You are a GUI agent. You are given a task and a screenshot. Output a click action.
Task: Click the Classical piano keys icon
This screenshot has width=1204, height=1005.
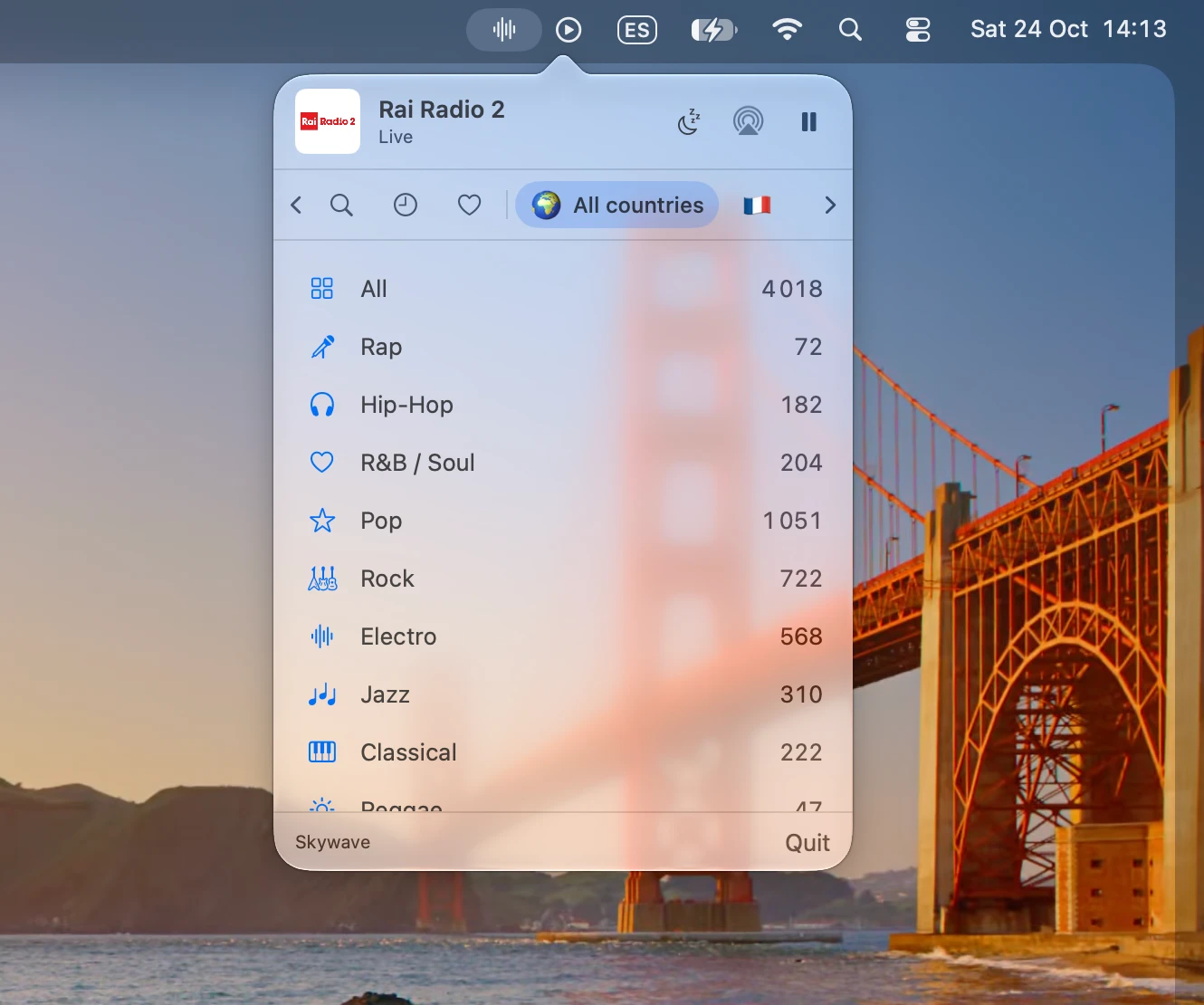click(322, 752)
